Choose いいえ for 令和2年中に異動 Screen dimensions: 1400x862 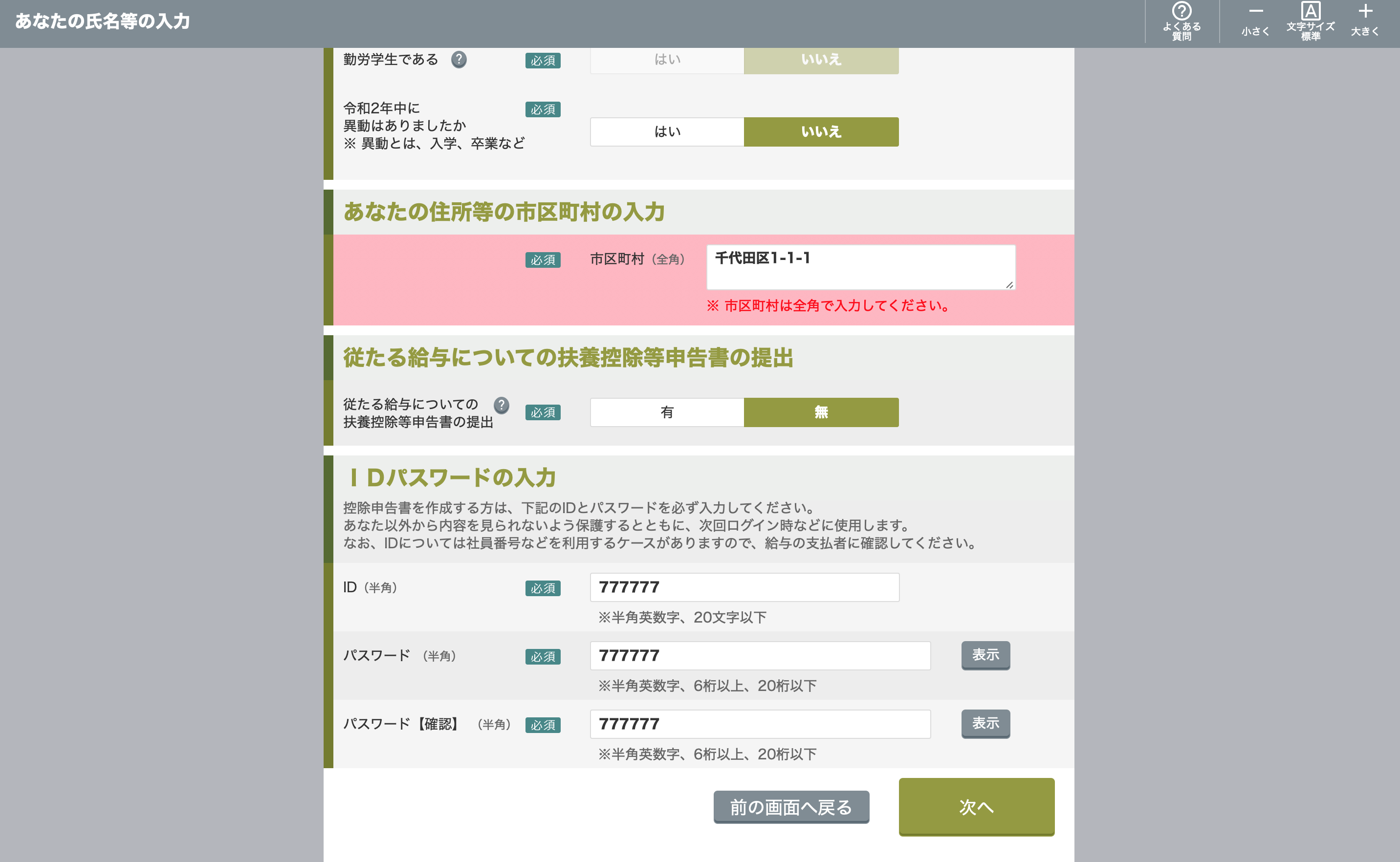tap(821, 132)
